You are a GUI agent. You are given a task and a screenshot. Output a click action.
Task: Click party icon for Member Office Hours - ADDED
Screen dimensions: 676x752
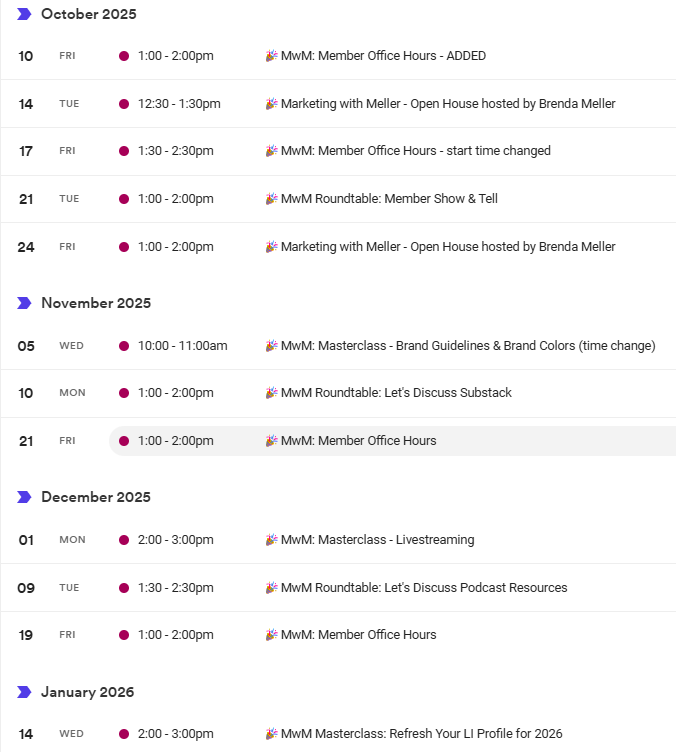271,56
